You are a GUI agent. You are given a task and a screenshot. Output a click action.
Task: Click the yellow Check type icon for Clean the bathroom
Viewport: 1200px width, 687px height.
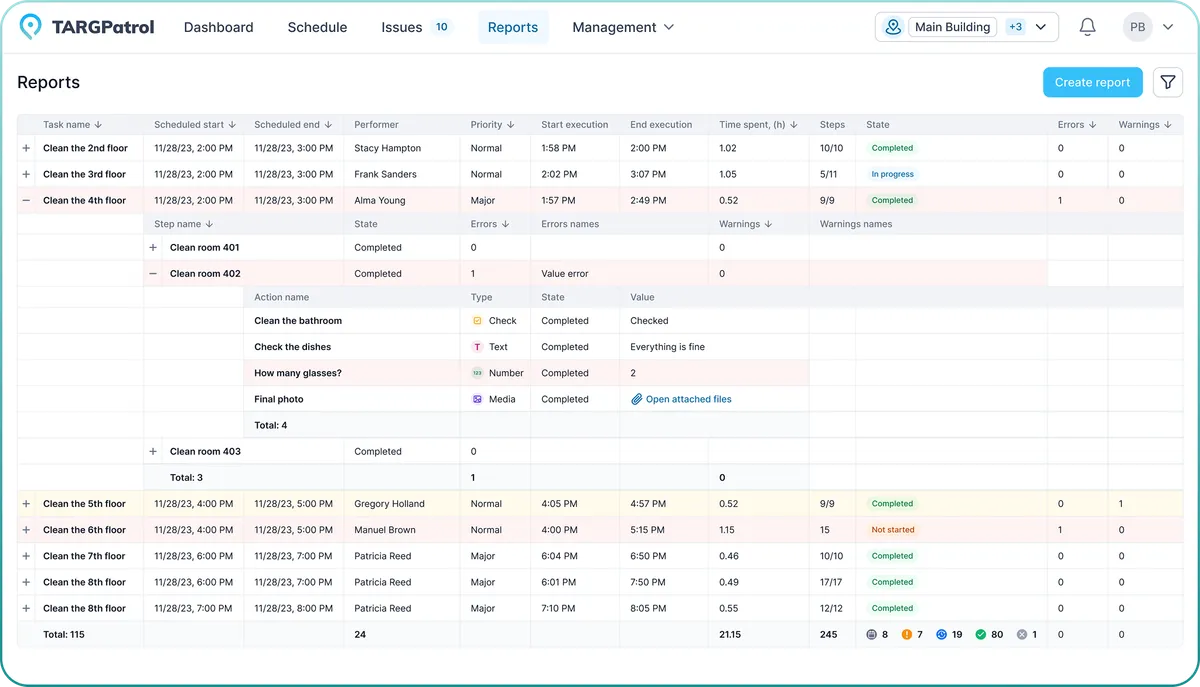(478, 320)
